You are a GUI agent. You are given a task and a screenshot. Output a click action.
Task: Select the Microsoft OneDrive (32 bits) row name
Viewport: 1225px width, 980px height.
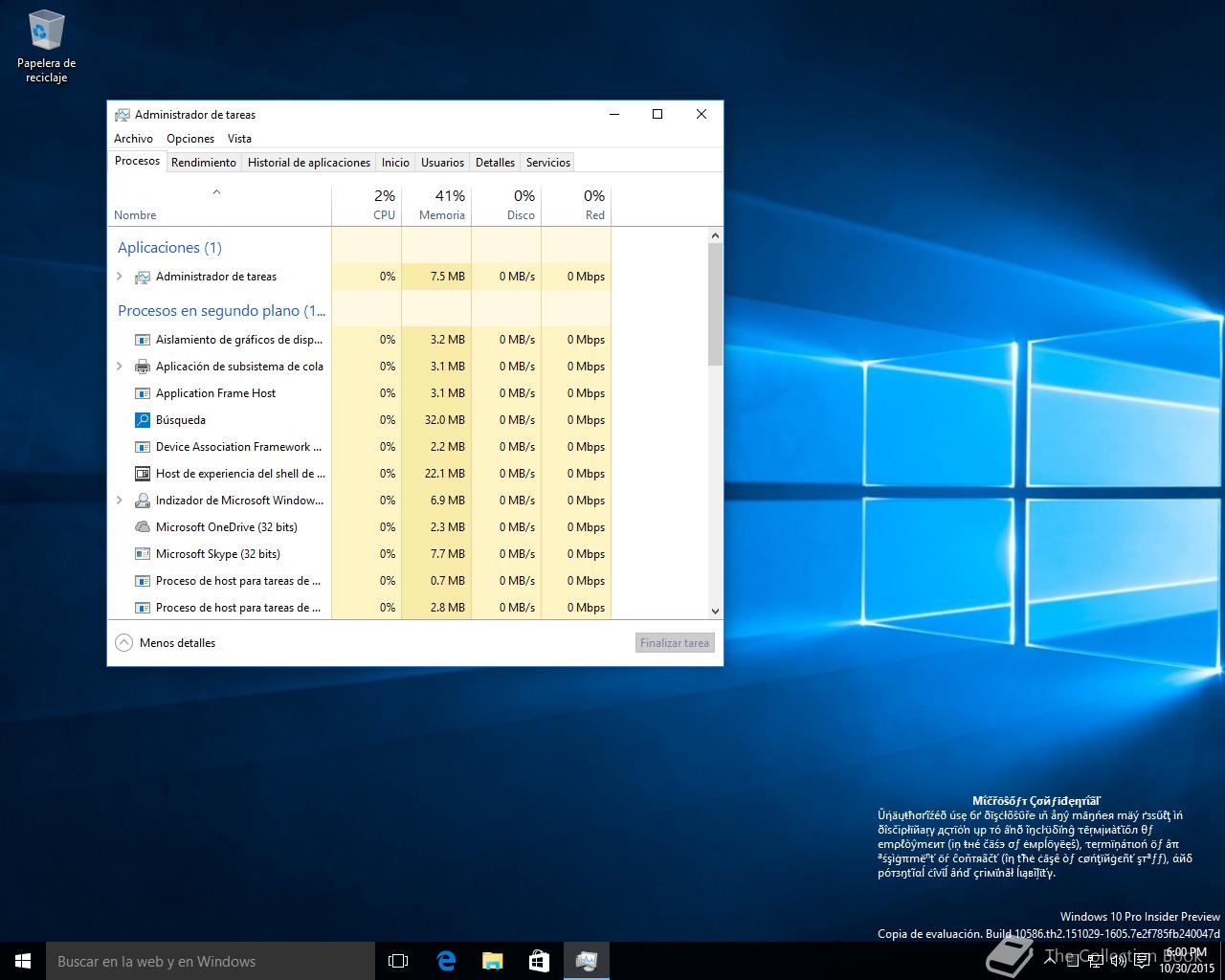(x=227, y=527)
